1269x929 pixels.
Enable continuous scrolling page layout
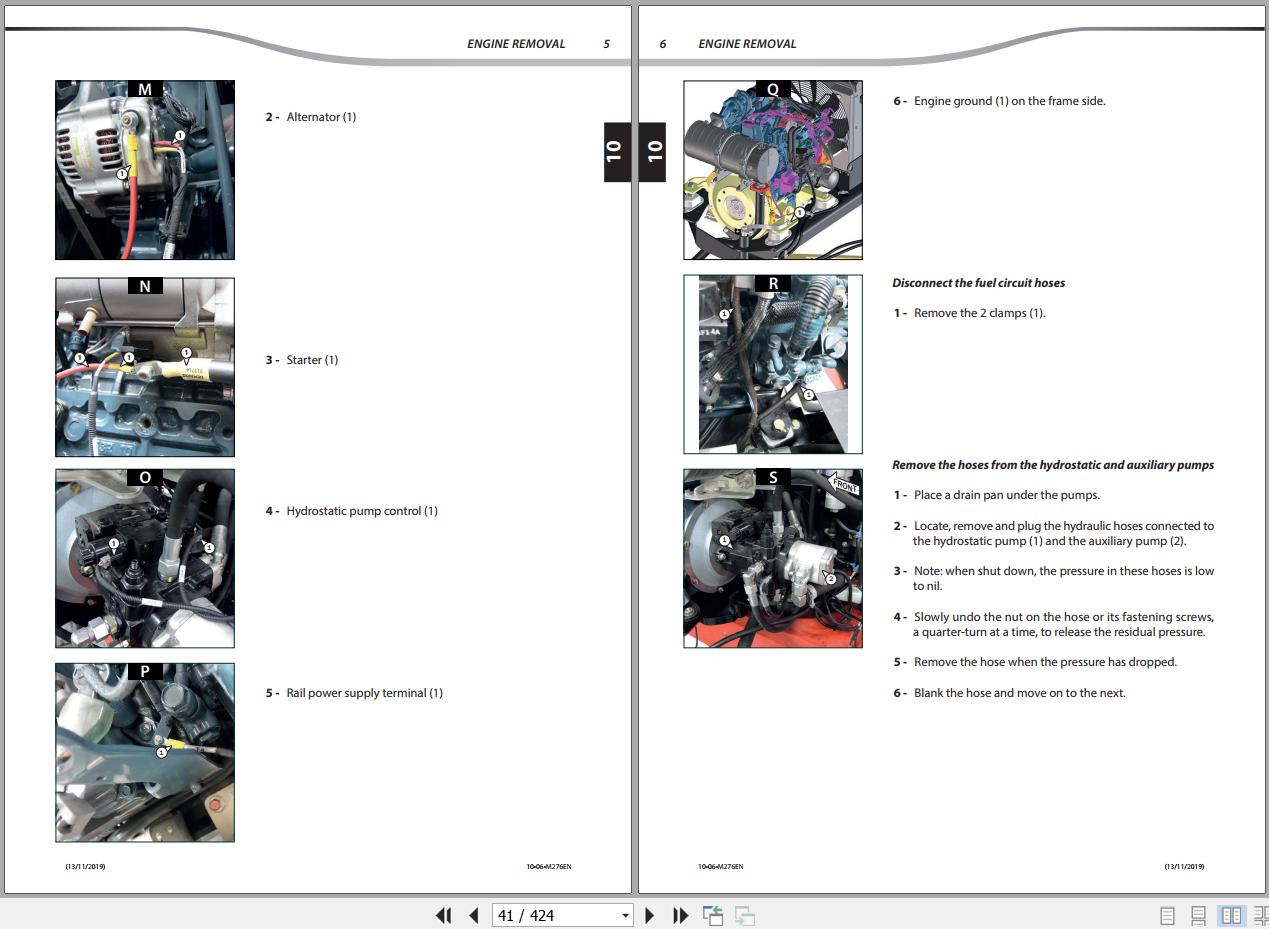pos(1198,915)
